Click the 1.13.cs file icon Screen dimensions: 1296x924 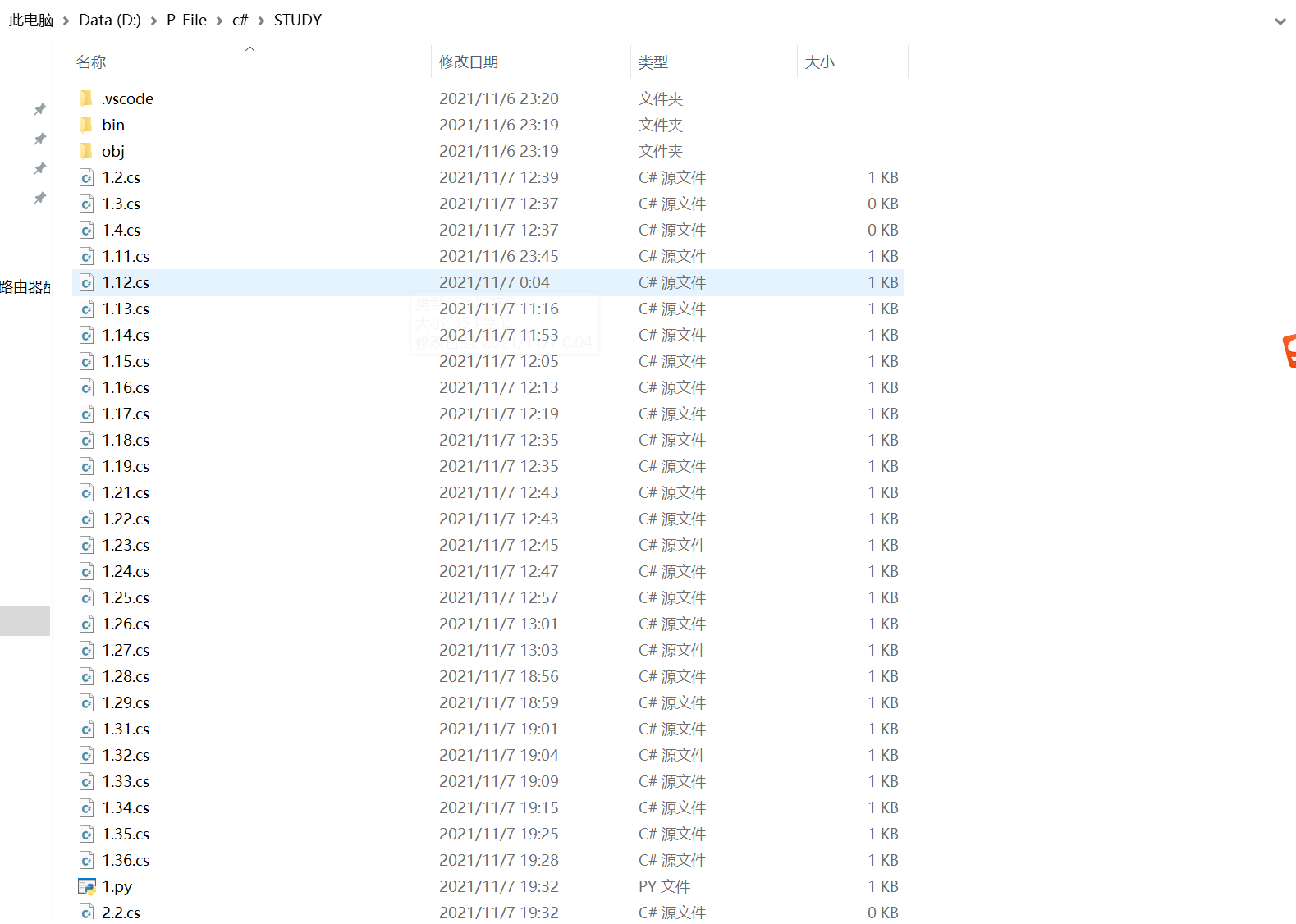pos(86,309)
